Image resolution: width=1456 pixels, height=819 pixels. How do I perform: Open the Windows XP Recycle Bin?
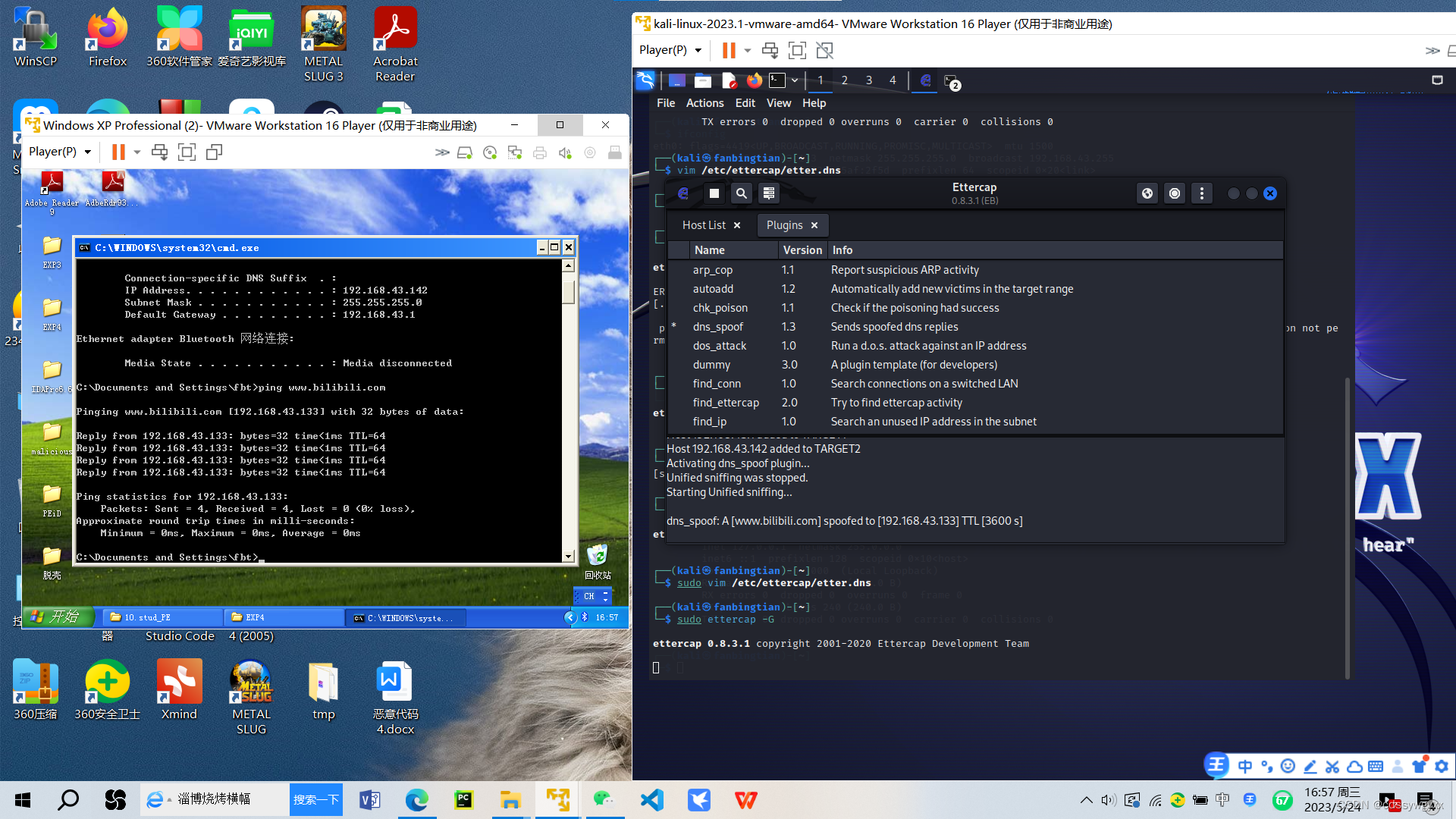[598, 562]
